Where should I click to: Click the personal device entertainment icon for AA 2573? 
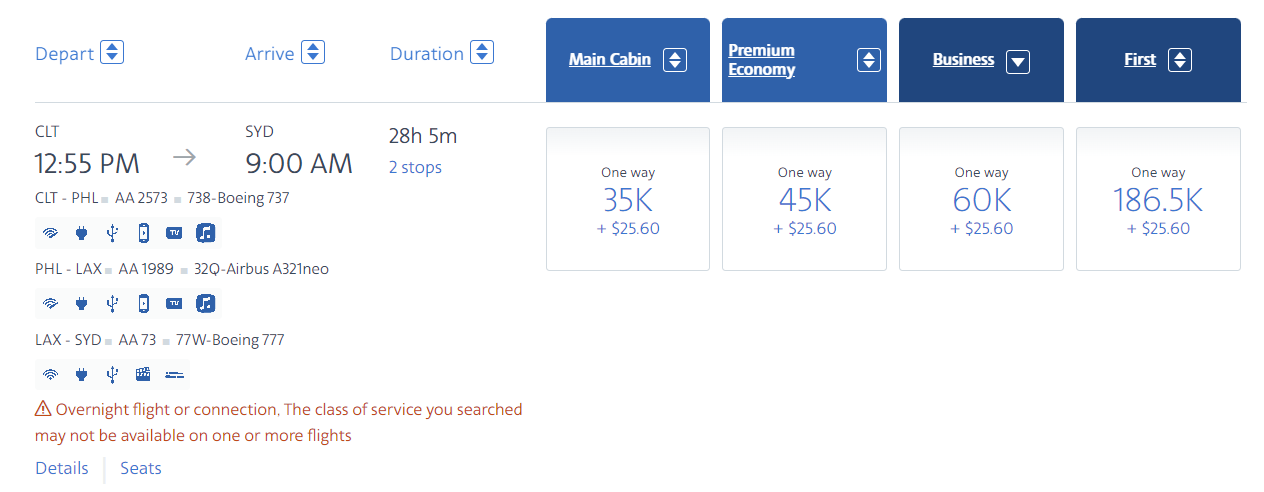point(143,233)
